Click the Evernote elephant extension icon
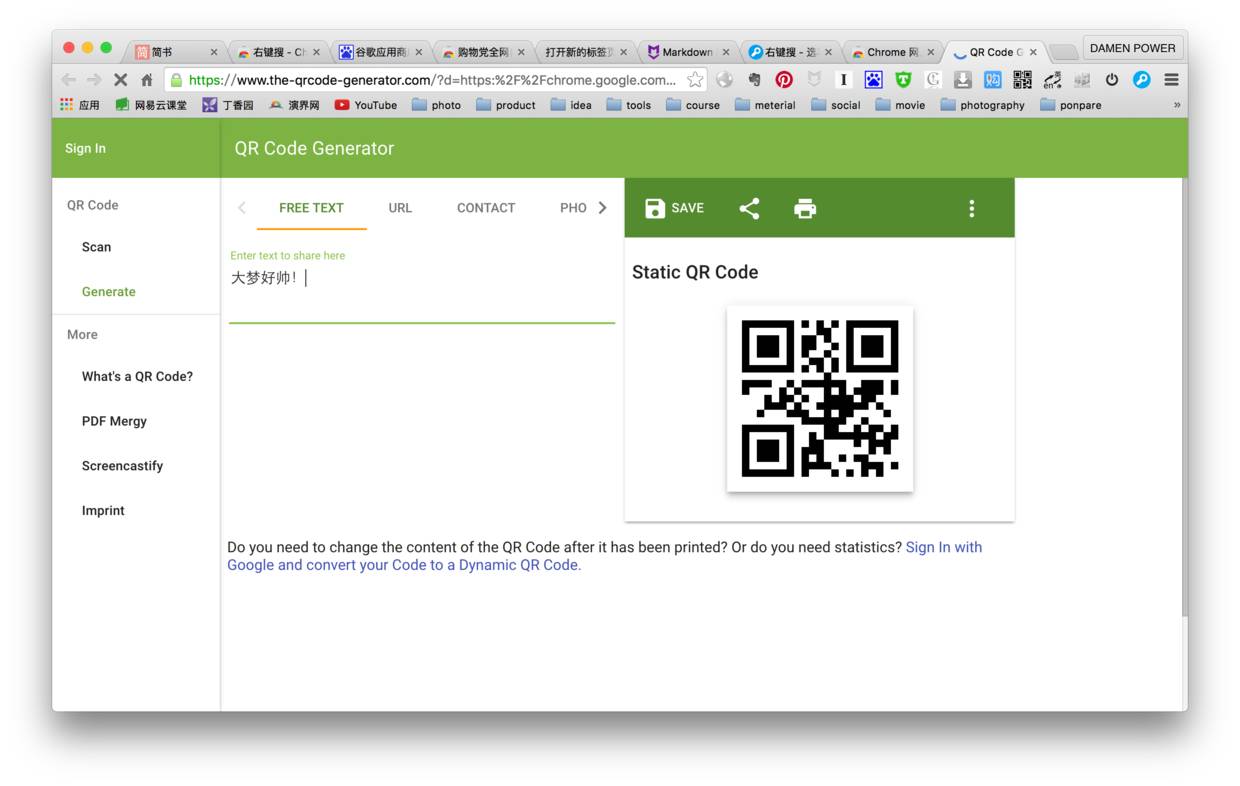This screenshot has height=786, width=1240. click(754, 80)
